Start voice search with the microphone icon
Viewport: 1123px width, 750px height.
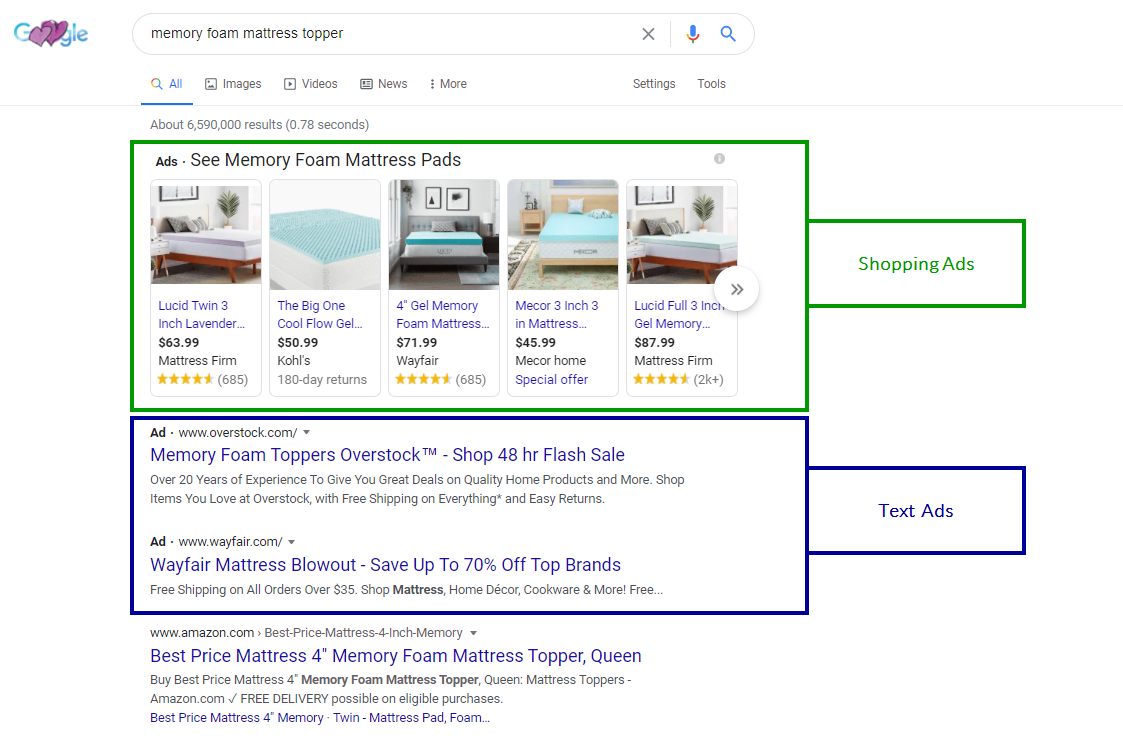[693, 34]
